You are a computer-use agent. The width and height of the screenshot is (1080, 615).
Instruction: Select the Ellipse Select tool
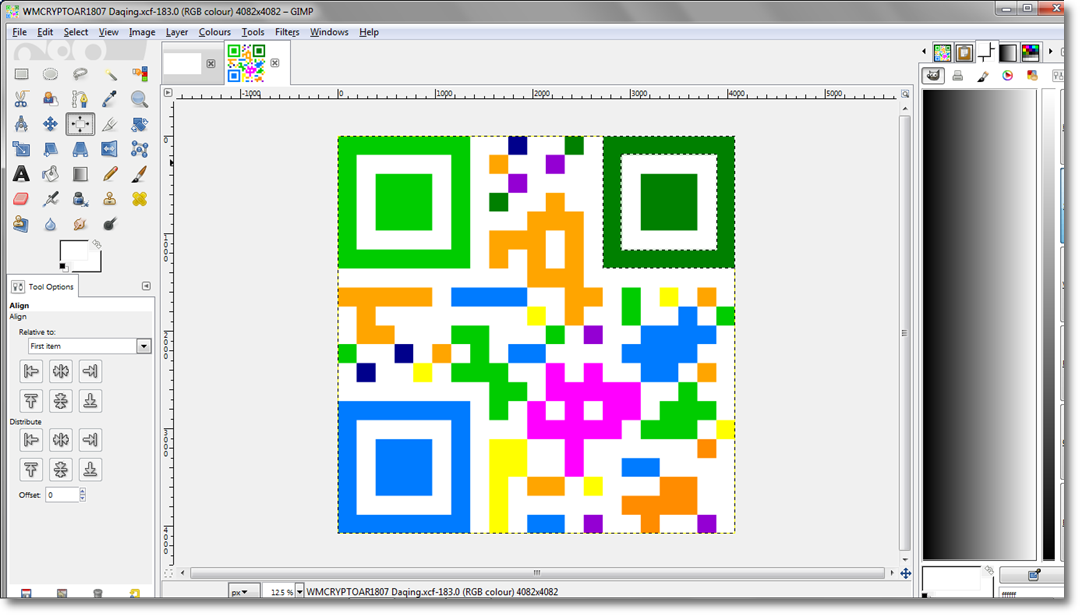click(50, 74)
